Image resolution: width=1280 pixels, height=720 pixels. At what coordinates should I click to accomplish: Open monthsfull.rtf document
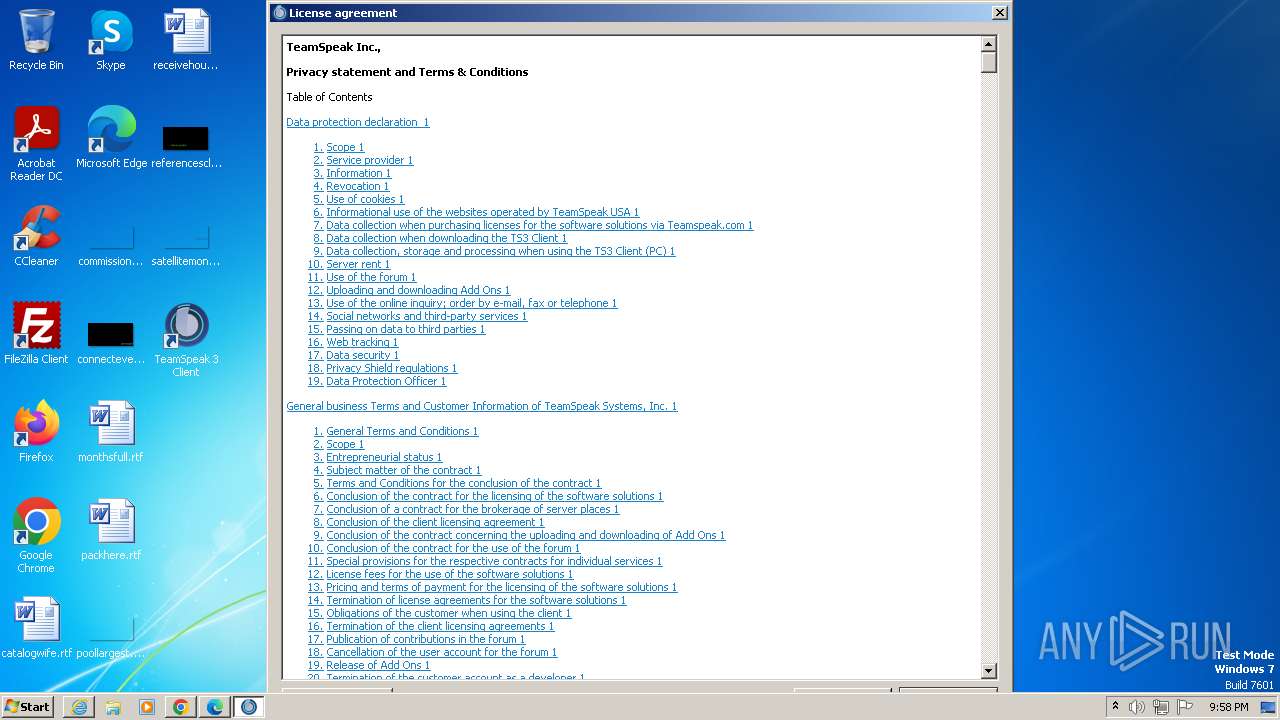click(x=111, y=432)
